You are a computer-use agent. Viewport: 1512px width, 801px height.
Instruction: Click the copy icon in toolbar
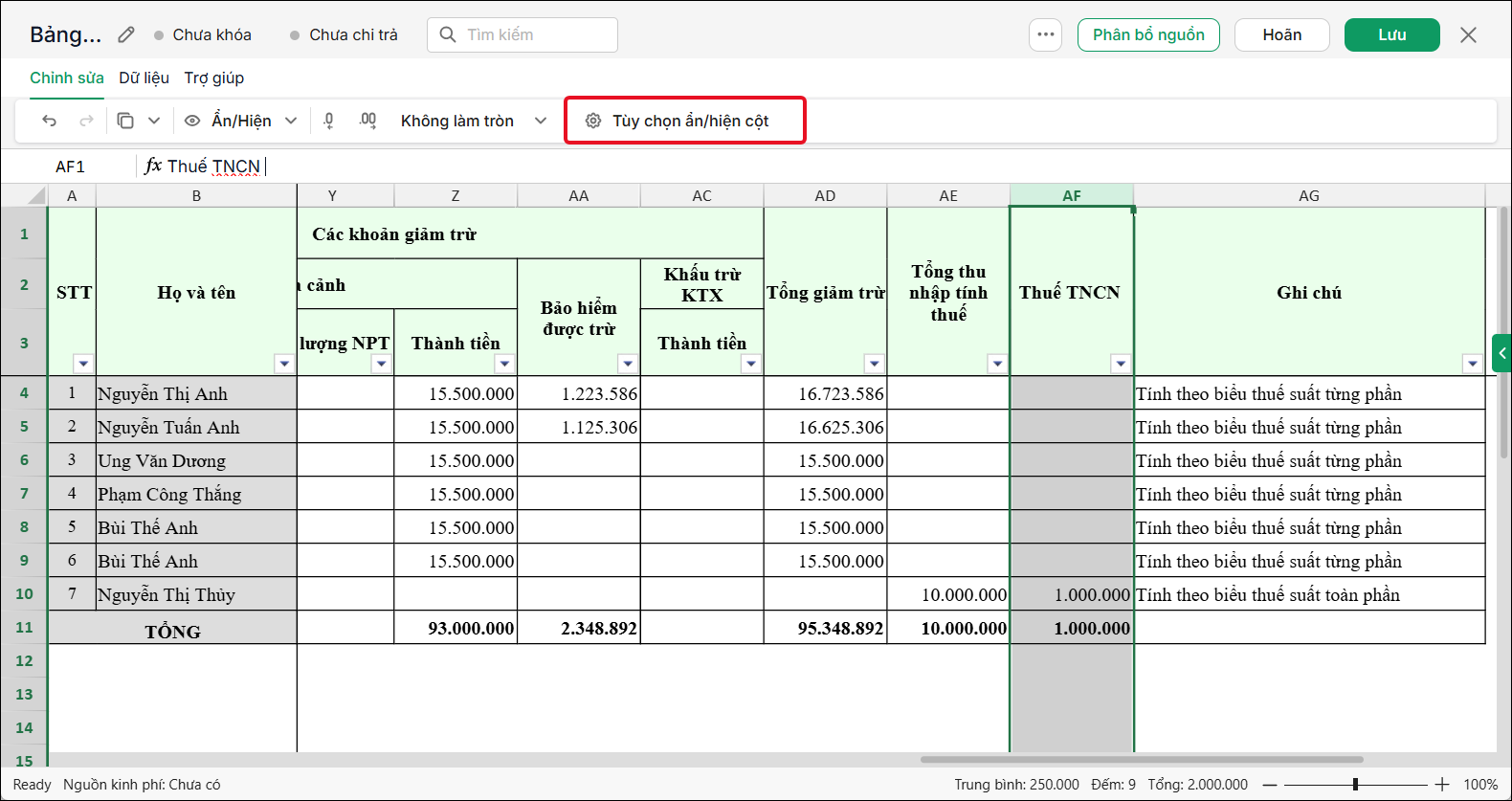pyautogui.click(x=125, y=121)
